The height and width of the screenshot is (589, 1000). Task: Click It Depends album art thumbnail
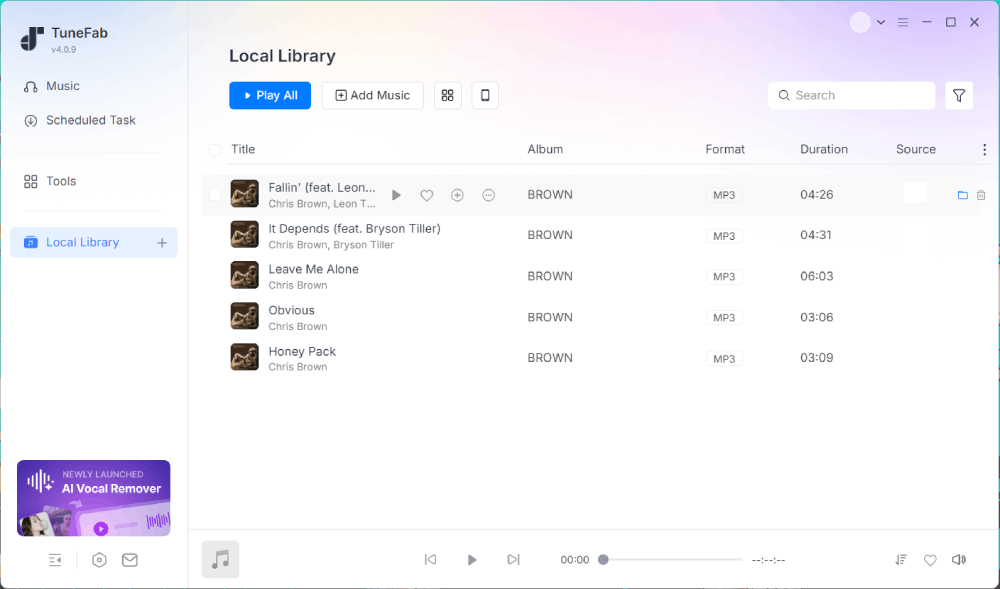(244, 235)
